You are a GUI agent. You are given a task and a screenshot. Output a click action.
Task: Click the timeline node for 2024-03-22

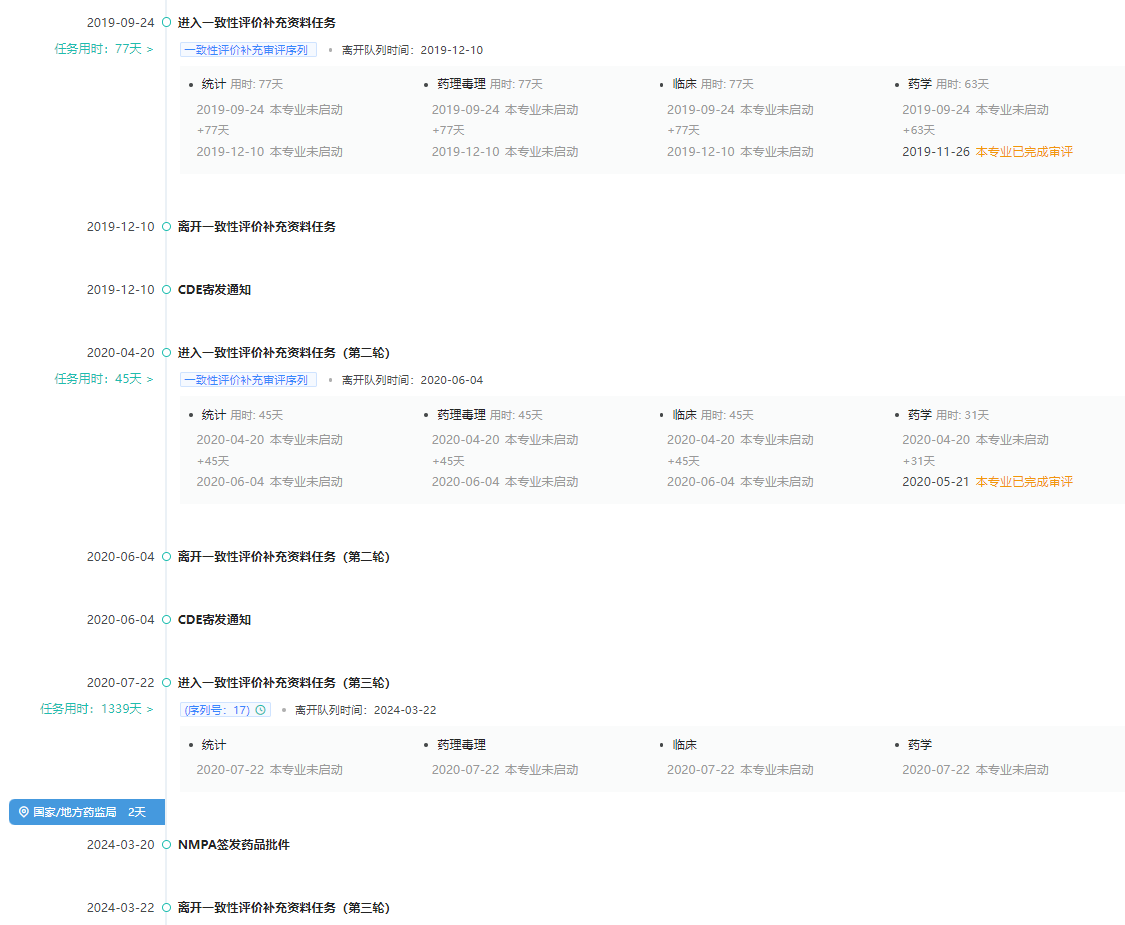[166, 907]
